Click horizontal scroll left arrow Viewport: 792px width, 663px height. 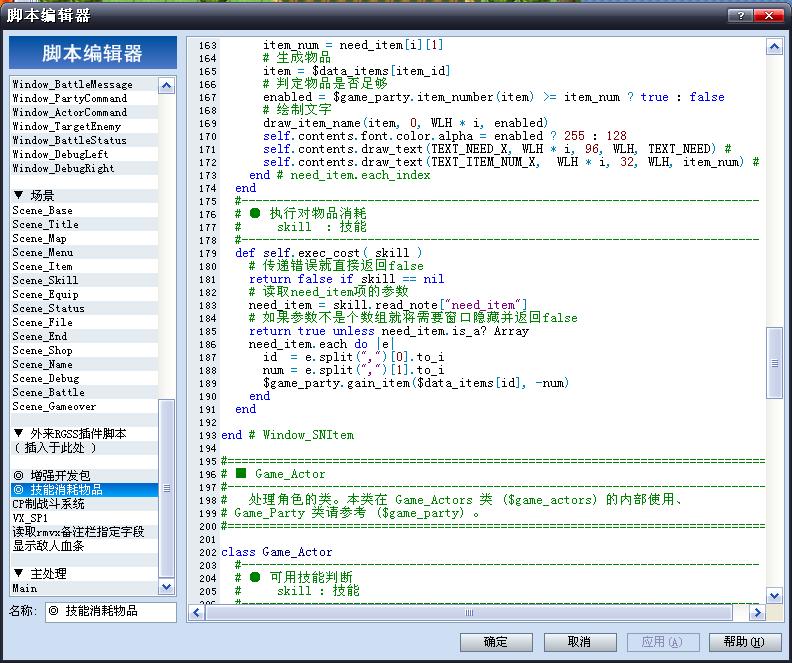196,613
